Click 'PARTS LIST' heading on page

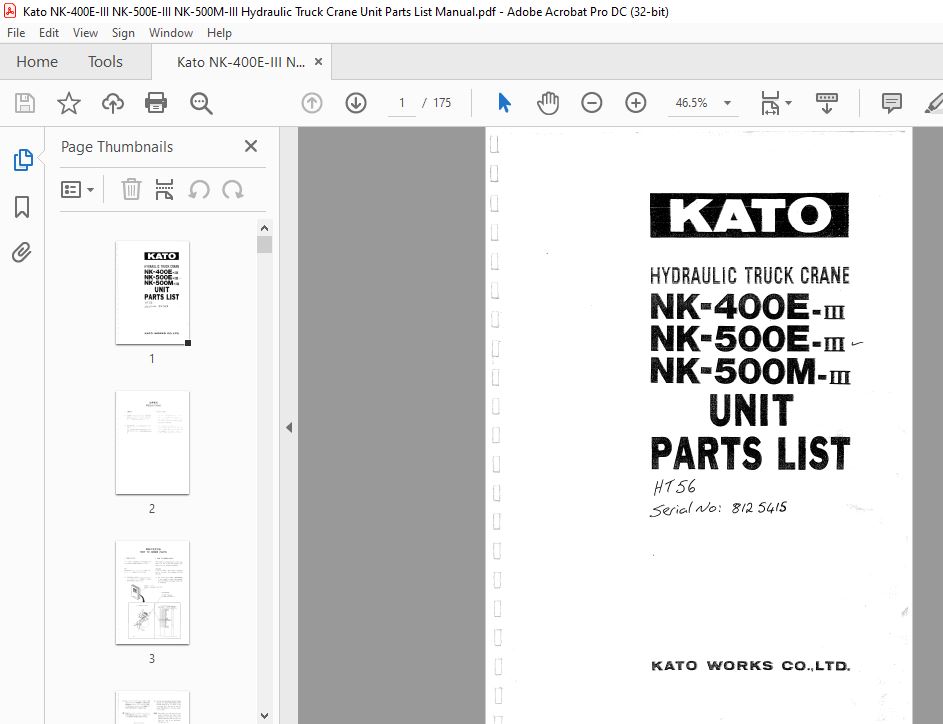point(750,453)
